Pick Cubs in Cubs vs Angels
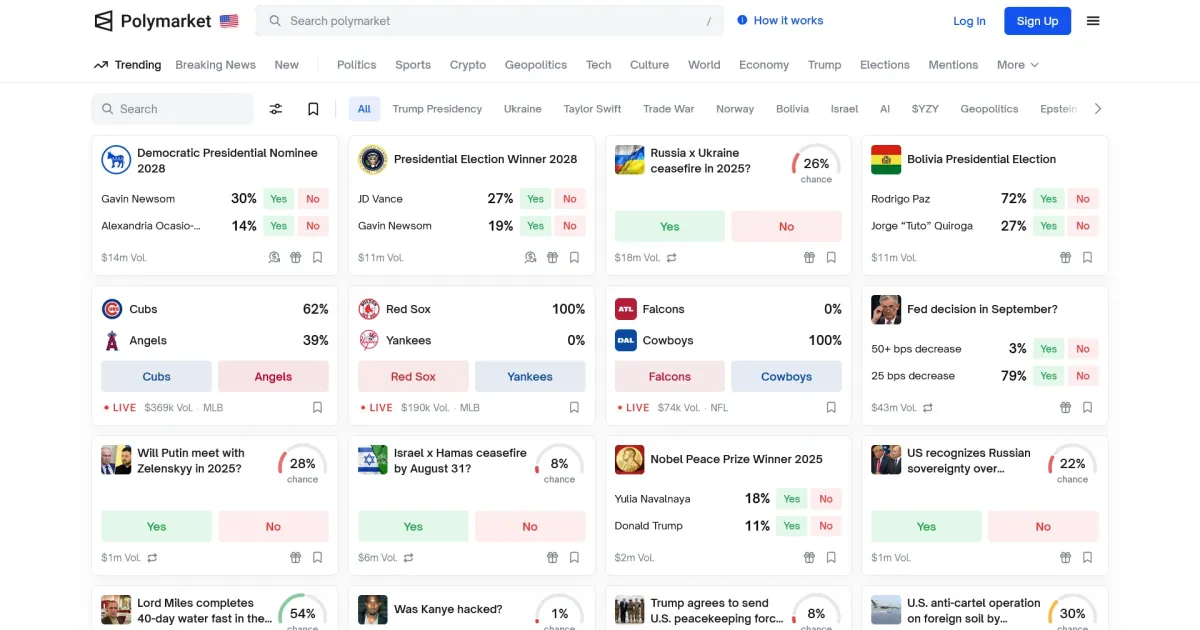Screen dimensions: 1200x630 (157, 377)
